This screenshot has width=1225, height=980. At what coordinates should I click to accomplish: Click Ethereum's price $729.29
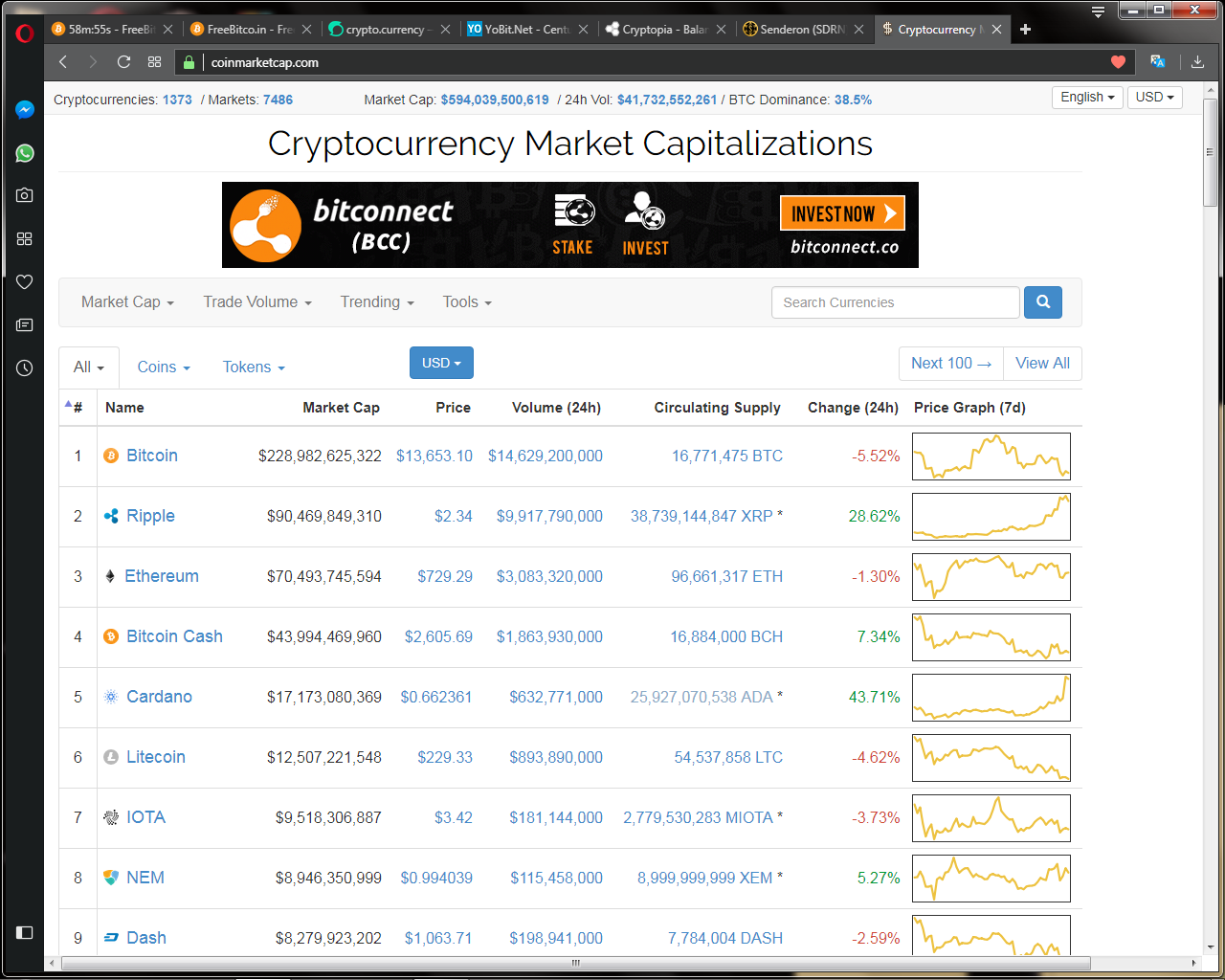click(445, 576)
